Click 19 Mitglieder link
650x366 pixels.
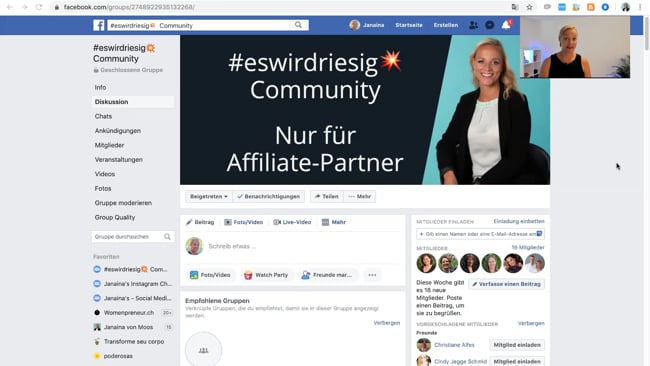(528, 247)
